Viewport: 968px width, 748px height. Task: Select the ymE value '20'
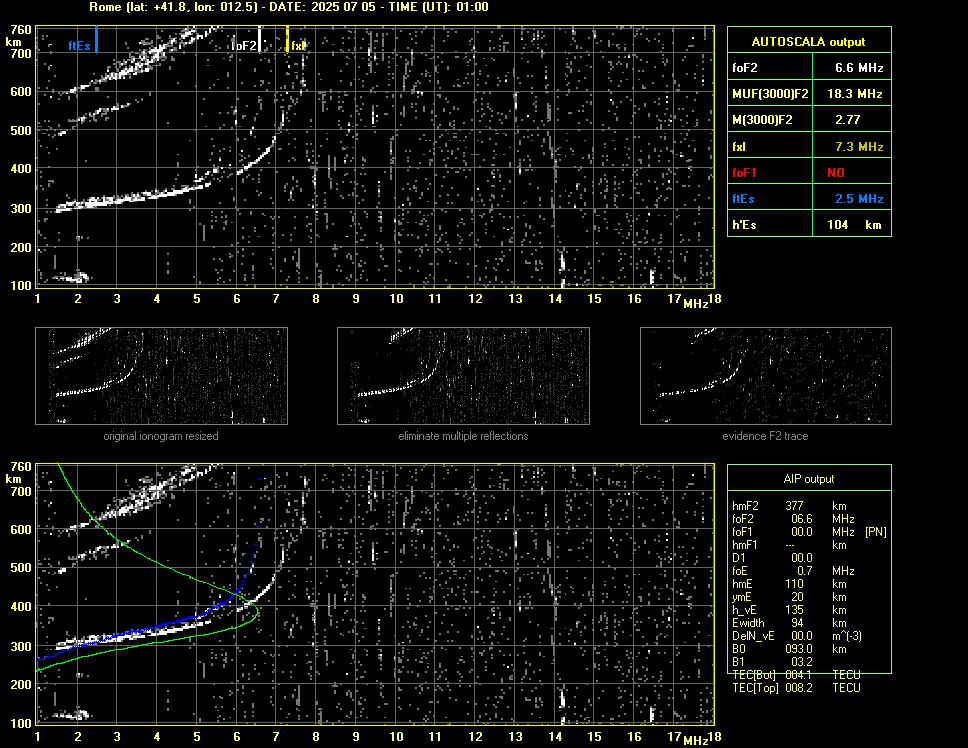(797, 597)
